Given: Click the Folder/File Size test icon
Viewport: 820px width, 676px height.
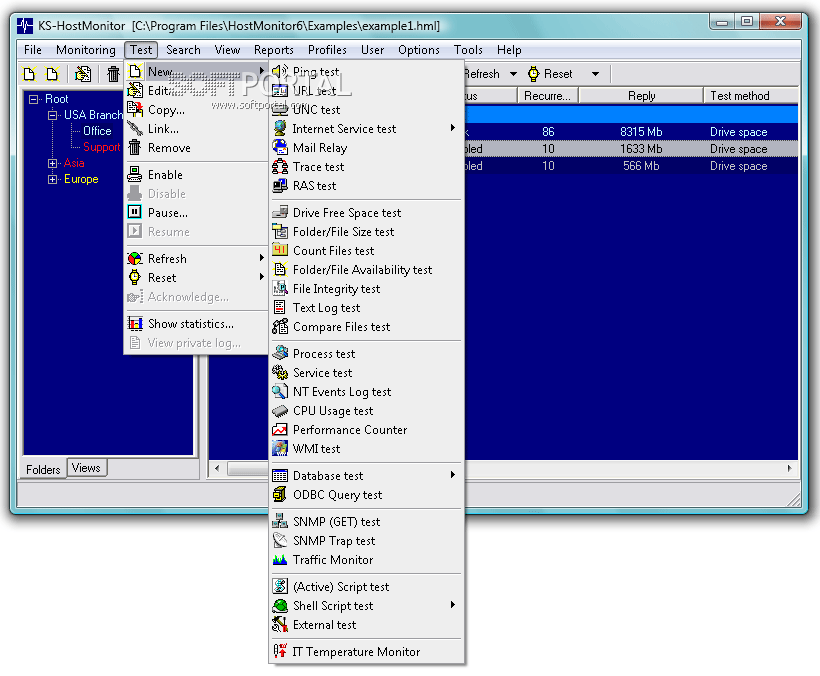Looking at the screenshot, I should [x=280, y=231].
